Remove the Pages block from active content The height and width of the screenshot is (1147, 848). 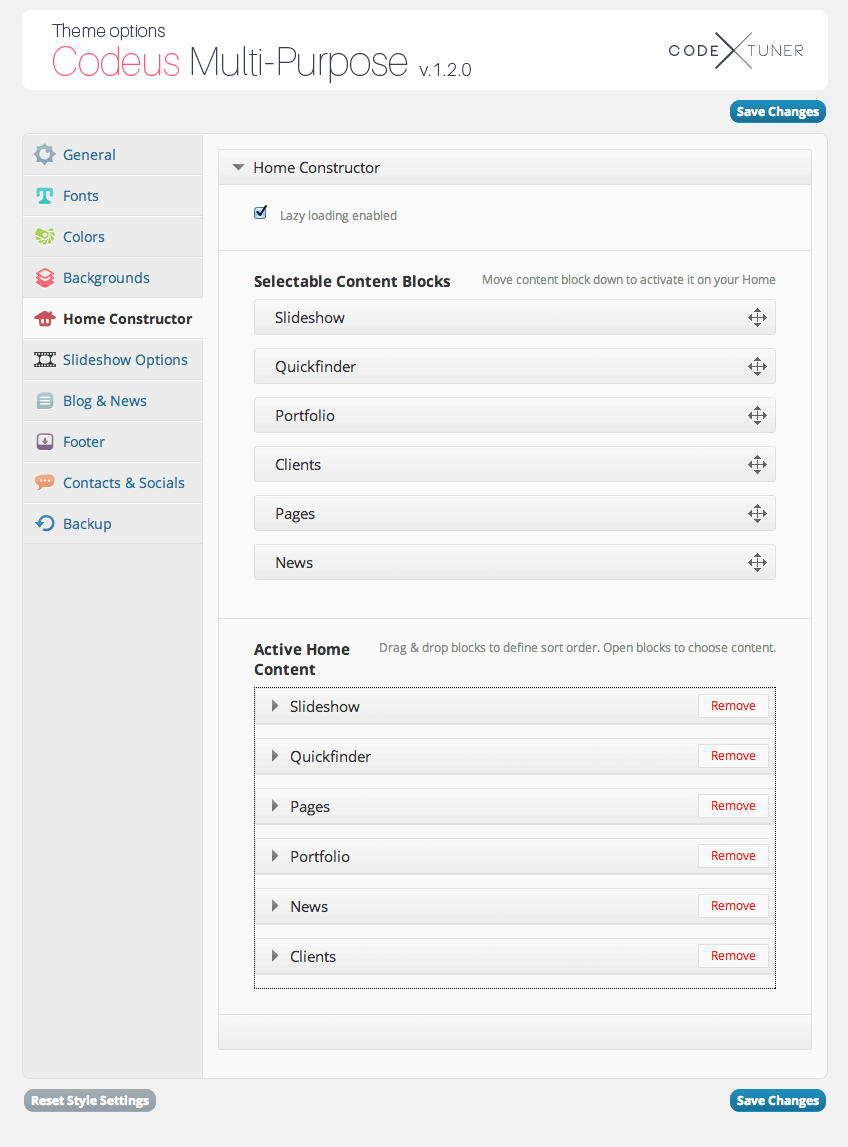coord(733,805)
